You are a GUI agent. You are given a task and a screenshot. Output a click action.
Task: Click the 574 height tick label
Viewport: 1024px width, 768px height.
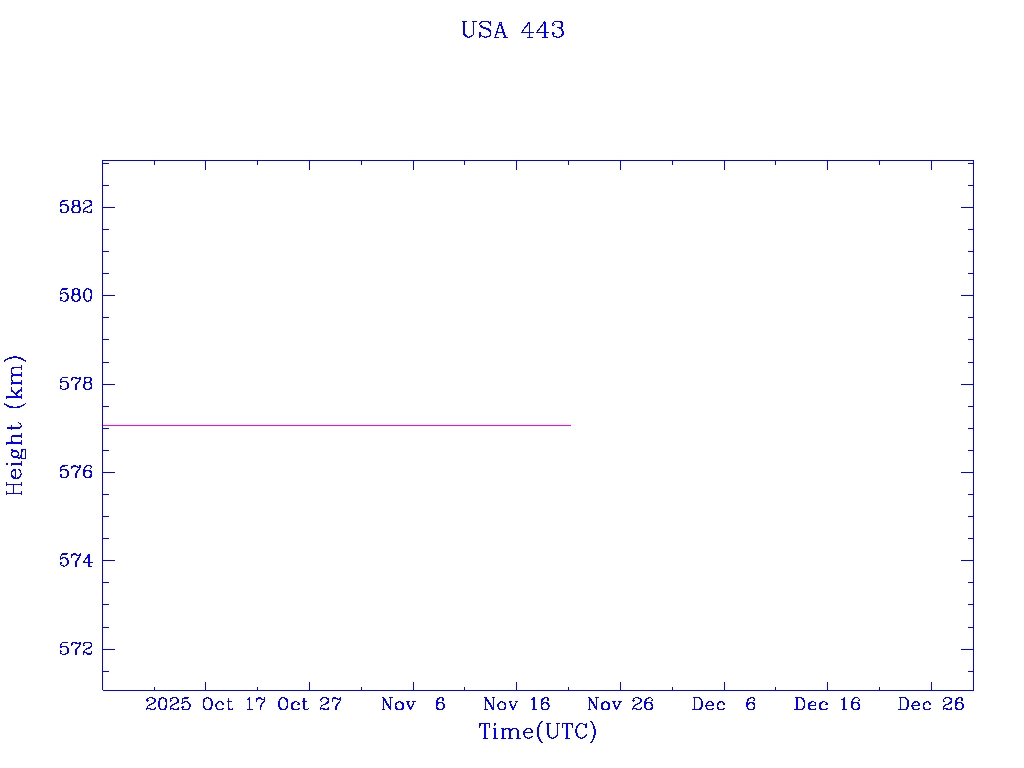coord(76,561)
